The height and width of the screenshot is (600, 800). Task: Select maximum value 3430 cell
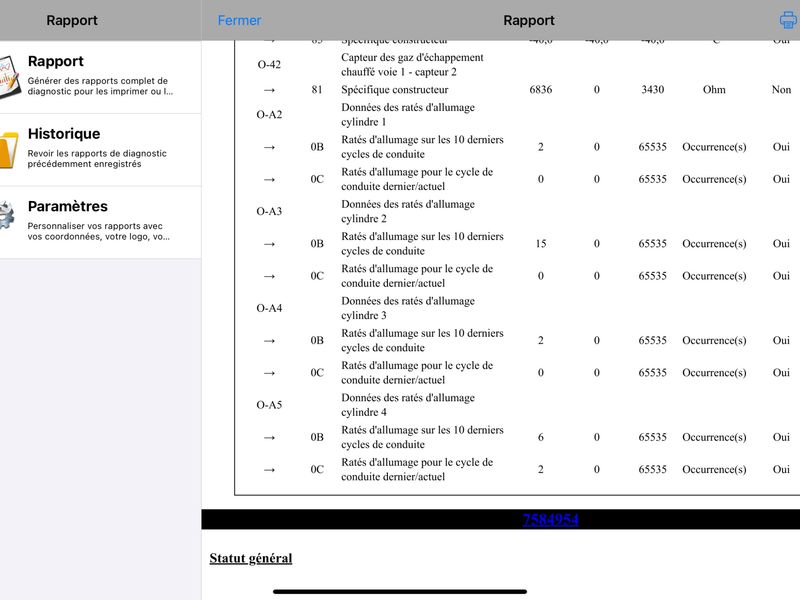pos(653,89)
